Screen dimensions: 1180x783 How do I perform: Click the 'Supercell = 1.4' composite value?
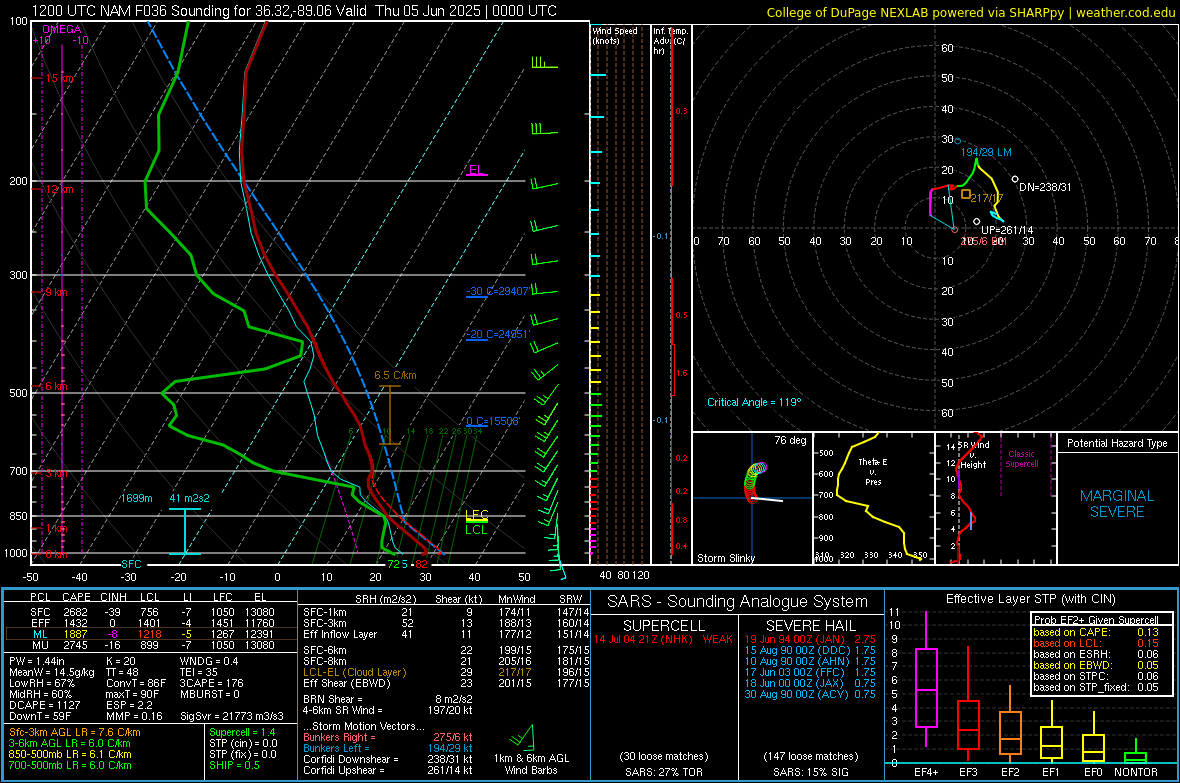242,732
